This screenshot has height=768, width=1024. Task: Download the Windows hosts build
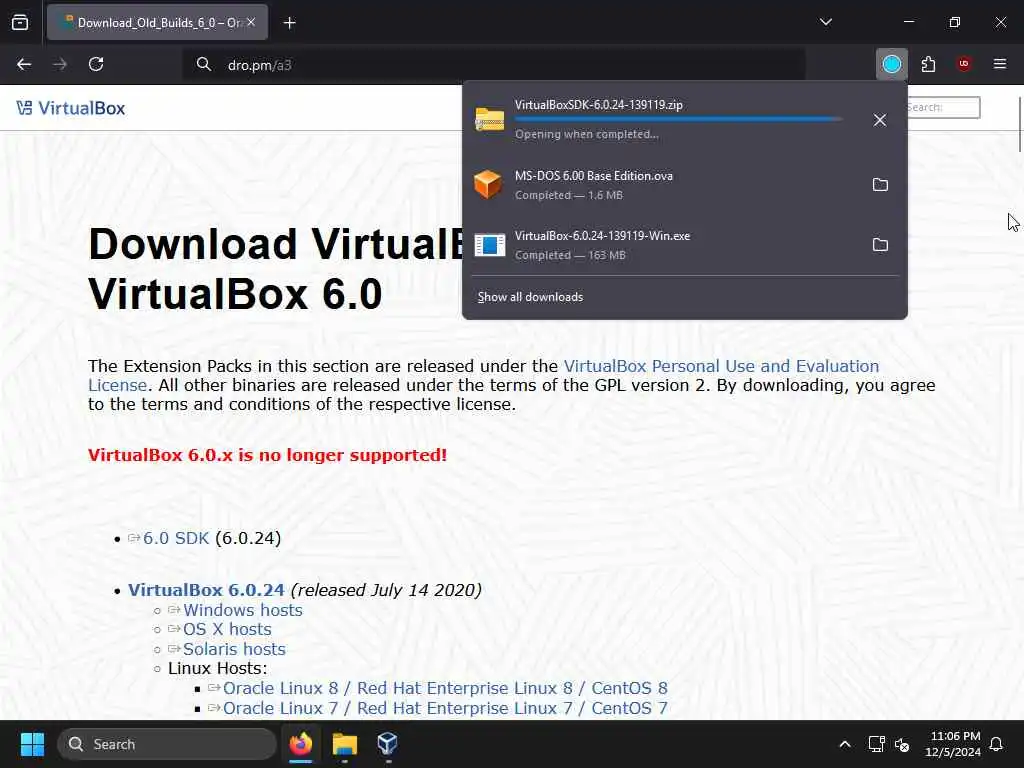242,610
